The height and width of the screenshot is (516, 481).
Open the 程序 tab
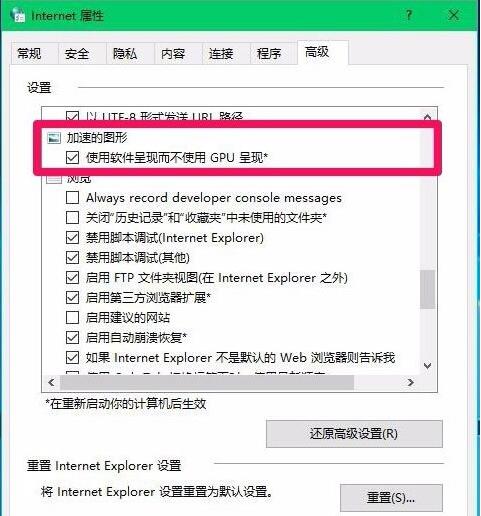tap(269, 53)
